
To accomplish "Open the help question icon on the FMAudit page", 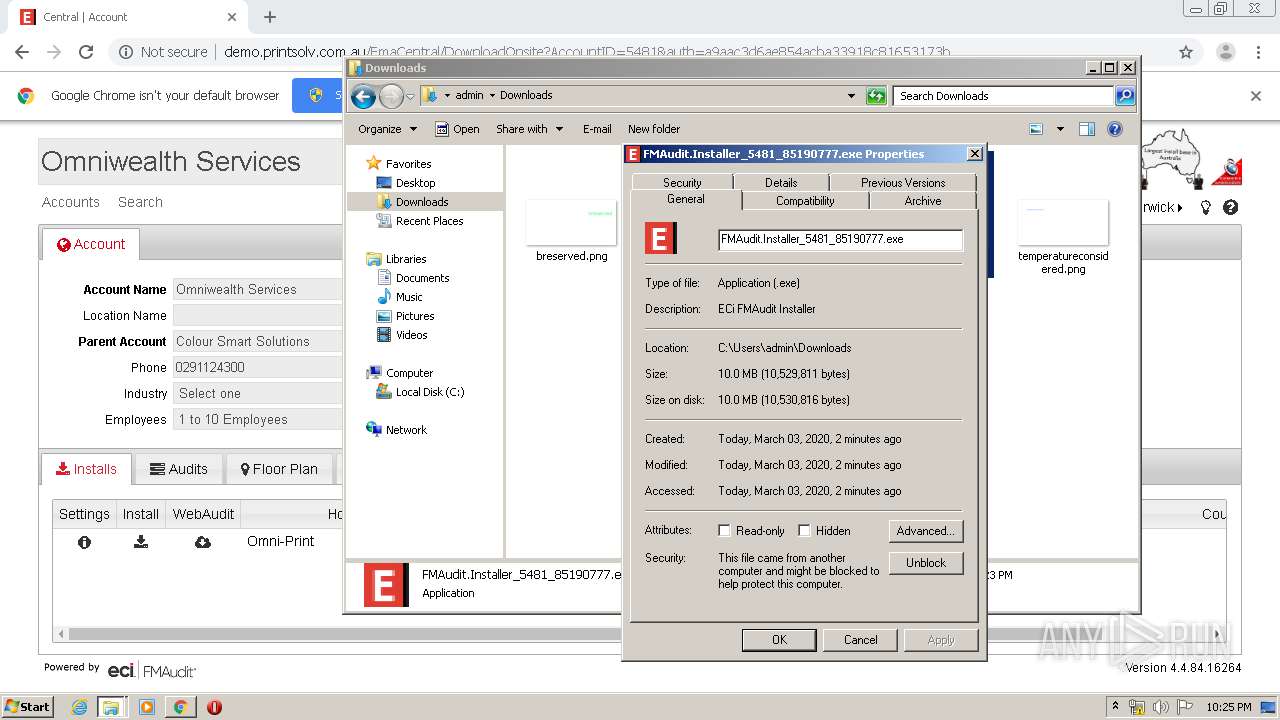I will click(1231, 208).
